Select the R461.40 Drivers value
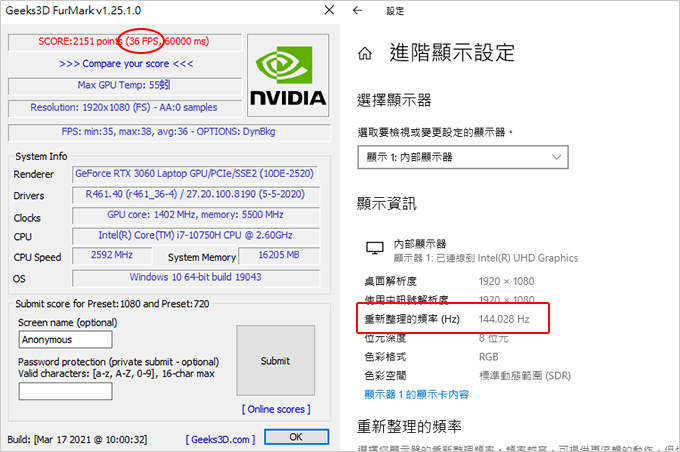Image resolution: width=680 pixels, height=452 pixels. 196,194
